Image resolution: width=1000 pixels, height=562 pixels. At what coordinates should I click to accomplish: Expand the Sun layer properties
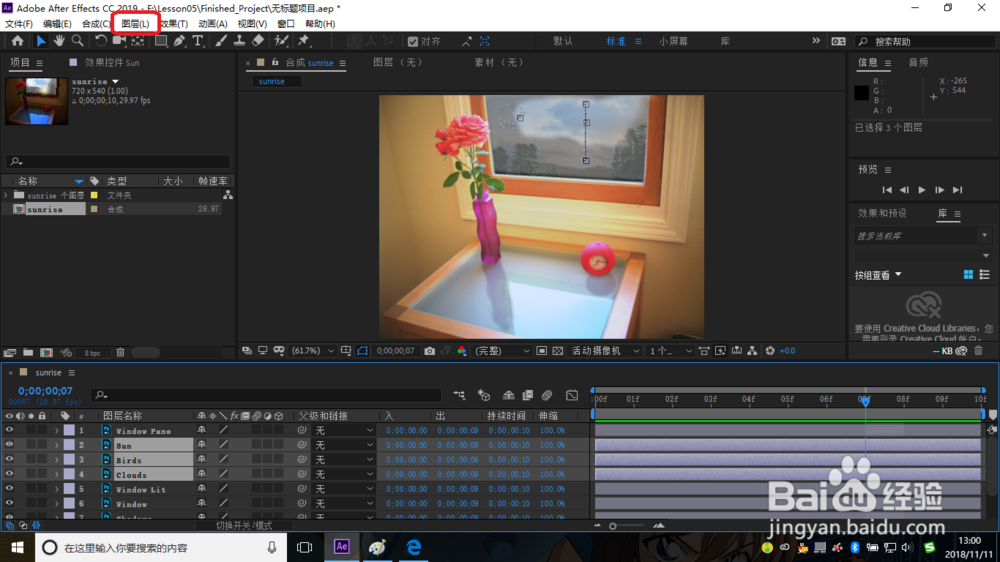tap(57, 445)
